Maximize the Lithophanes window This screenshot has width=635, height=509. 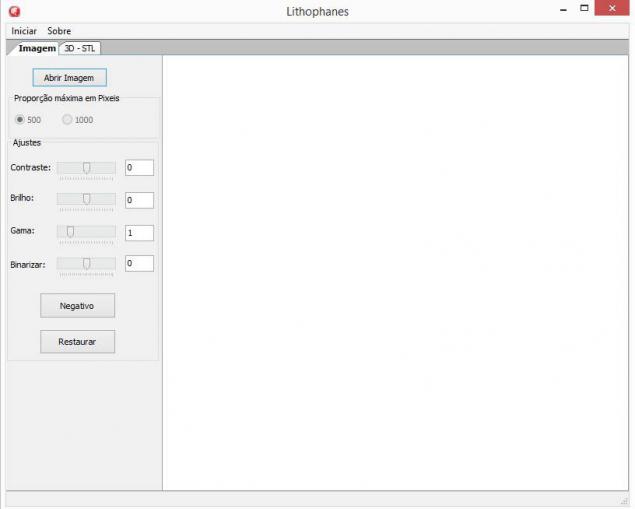pos(584,8)
